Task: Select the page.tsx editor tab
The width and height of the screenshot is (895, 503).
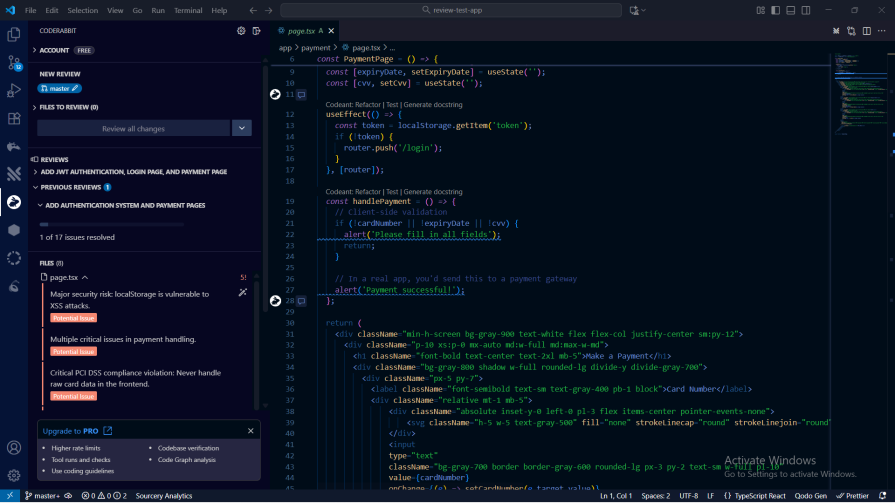Action: [x=300, y=31]
